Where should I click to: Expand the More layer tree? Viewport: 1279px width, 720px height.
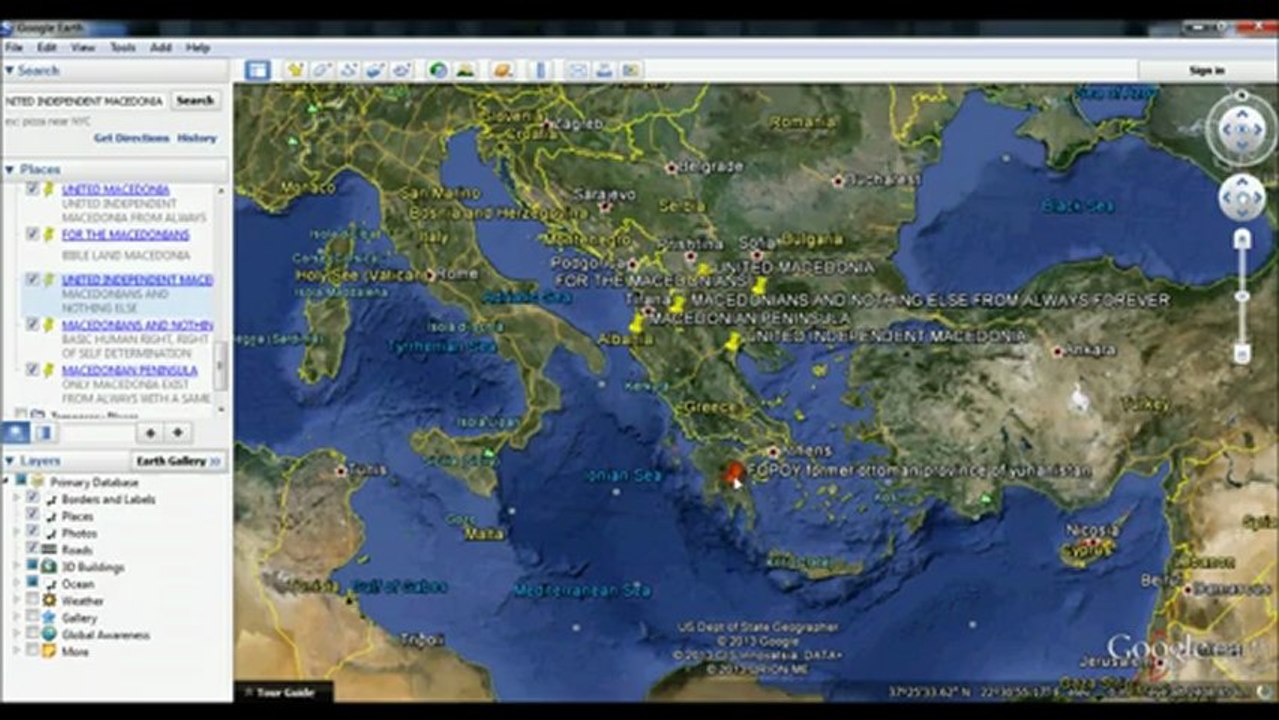pyautogui.click(x=17, y=651)
